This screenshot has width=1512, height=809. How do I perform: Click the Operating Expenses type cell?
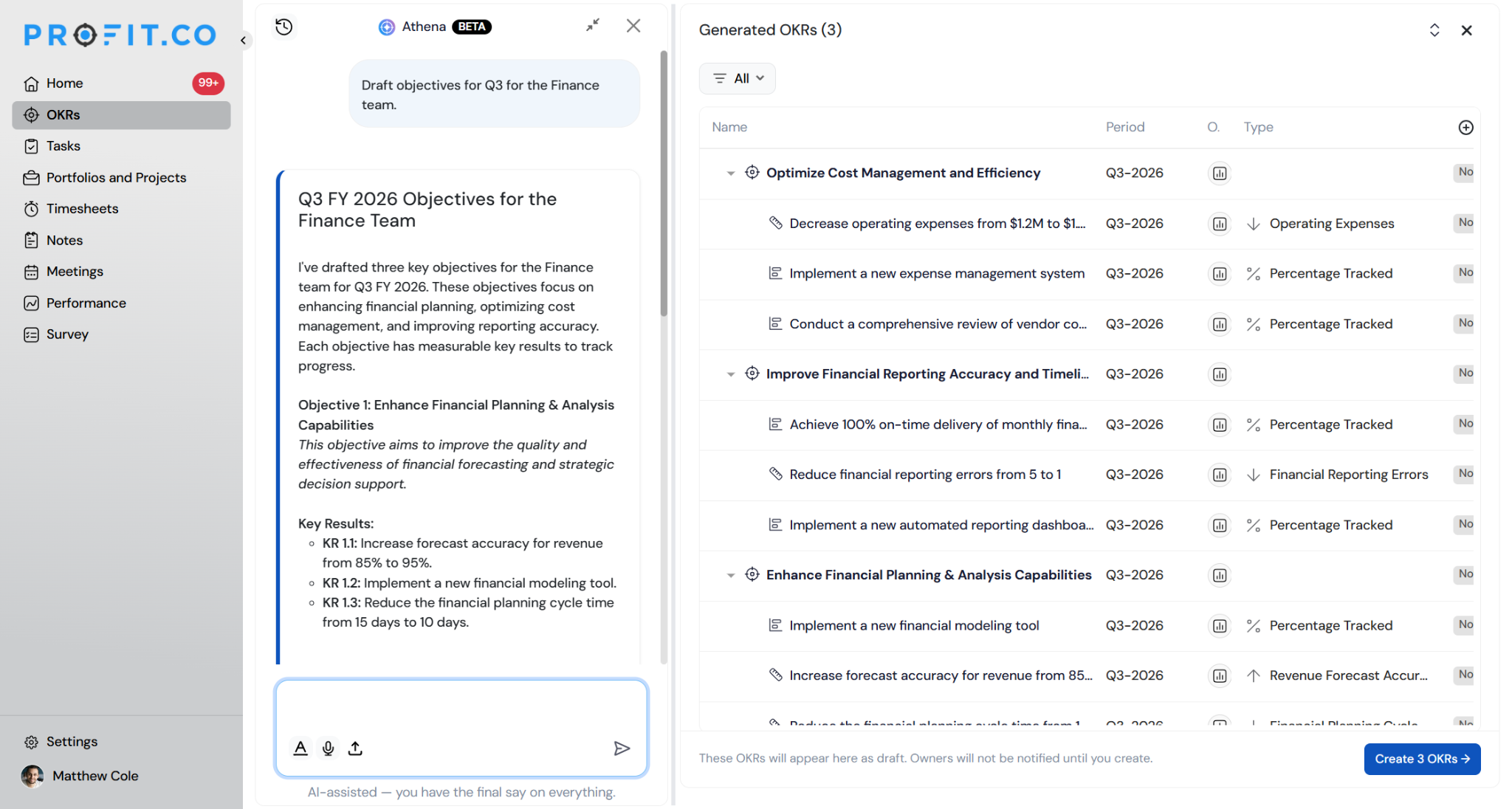click(1332, 224)
